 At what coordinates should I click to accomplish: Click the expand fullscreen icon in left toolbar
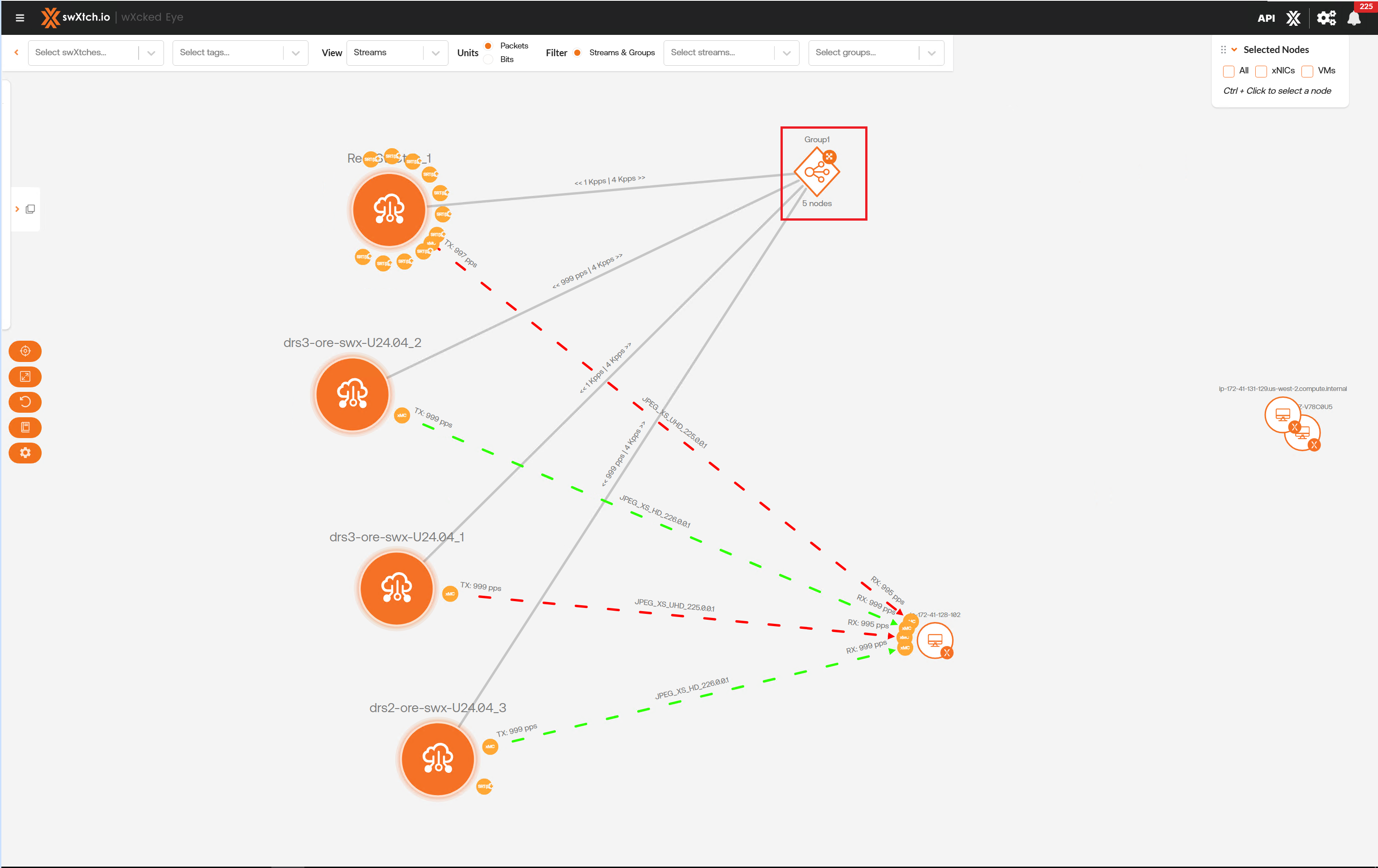click(x=25, y=376)
